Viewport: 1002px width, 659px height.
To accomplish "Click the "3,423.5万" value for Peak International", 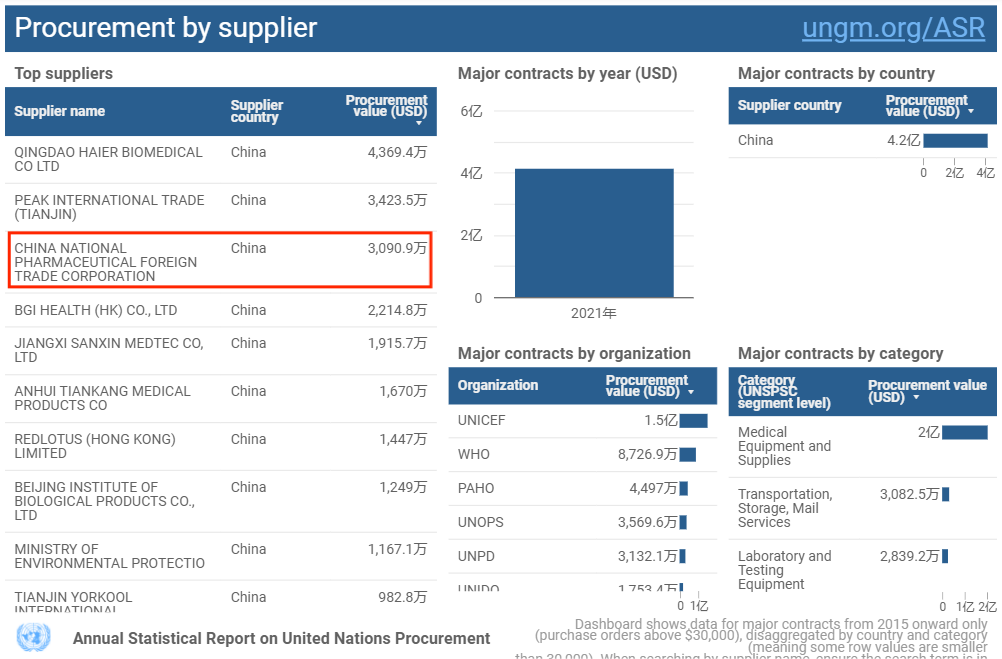I will pyautogui.click(x=397, y=200).
